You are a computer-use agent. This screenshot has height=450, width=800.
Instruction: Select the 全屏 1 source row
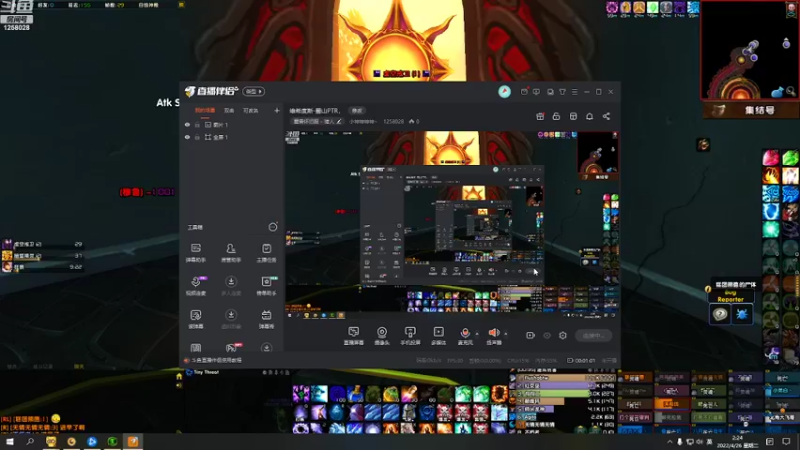click(x=231, y=137)
